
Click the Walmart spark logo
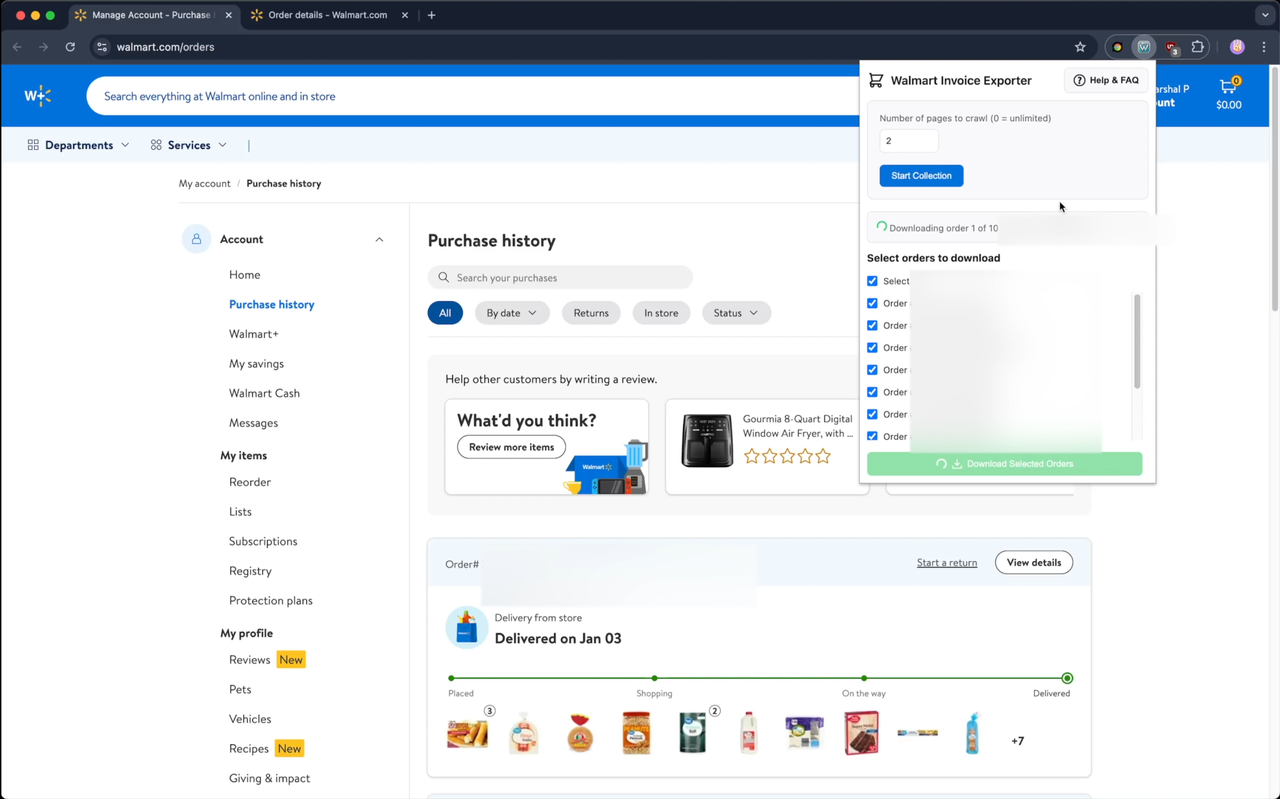(x=37, y=95)
